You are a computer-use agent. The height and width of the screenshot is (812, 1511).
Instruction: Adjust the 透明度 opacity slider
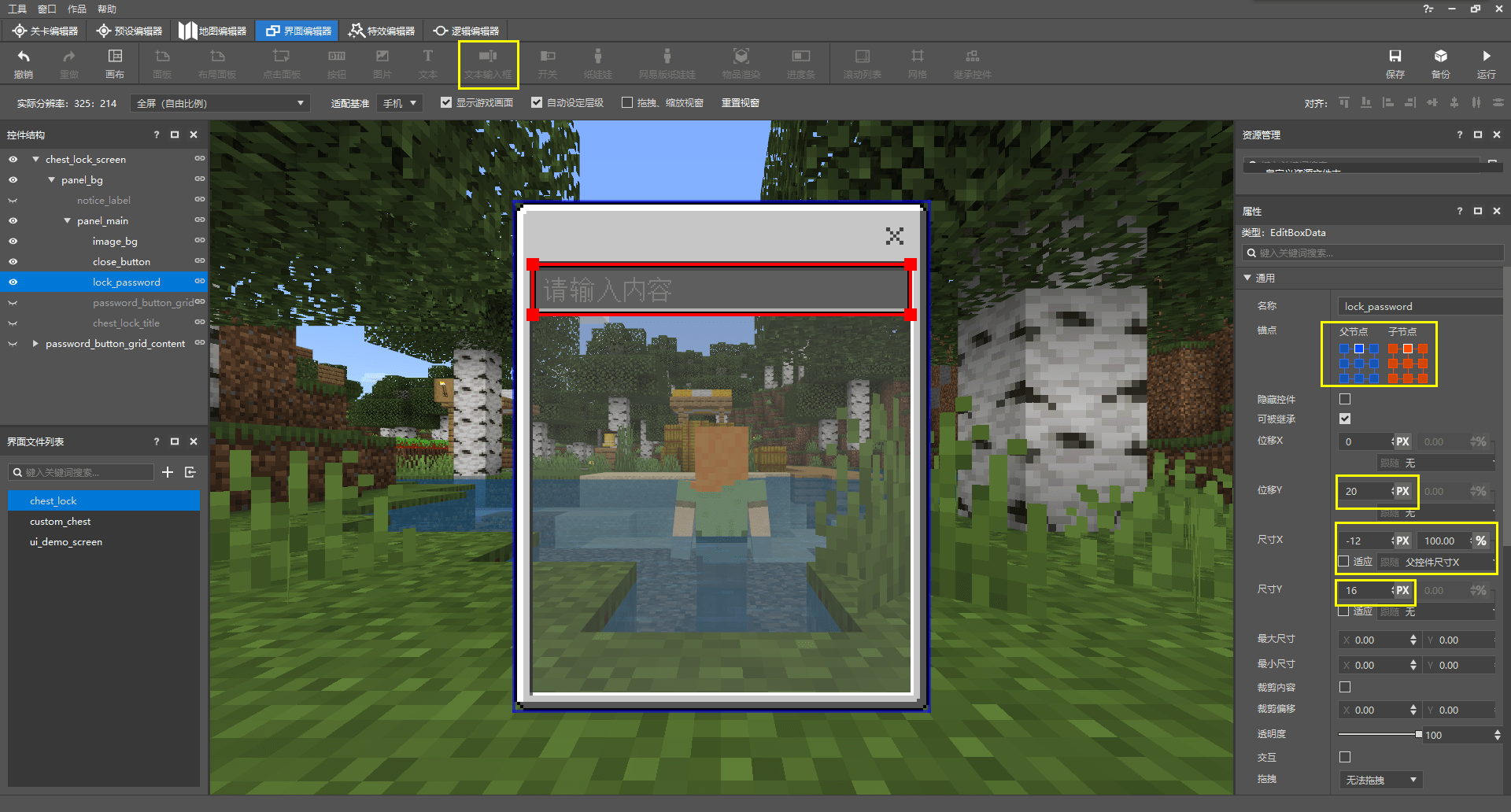pos(1418,735)
